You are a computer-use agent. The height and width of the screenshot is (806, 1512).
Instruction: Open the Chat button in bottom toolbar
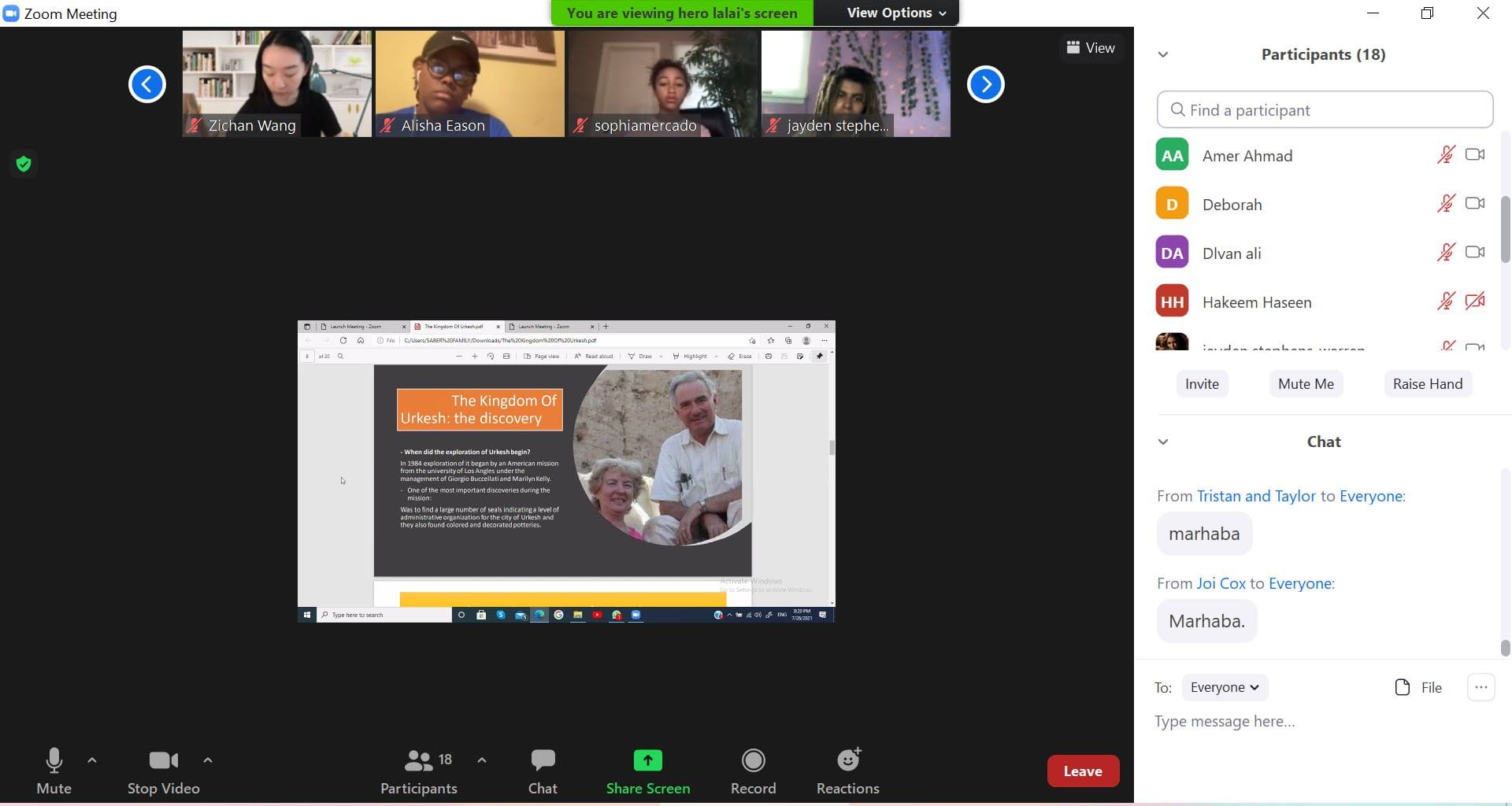[543, 771]
